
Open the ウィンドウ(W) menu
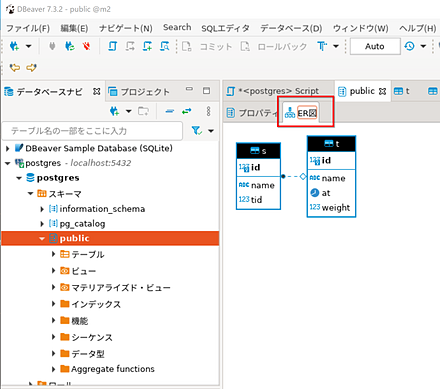(x=361, y=28)
